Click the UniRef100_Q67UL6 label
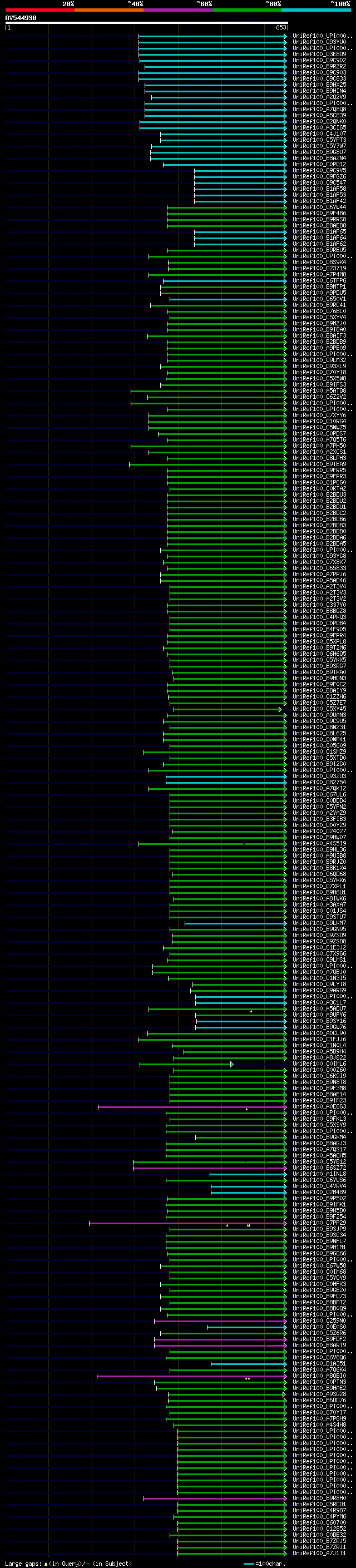Image resolution: width=356 pixels, height=1568 pixels. tap(319, 794)
